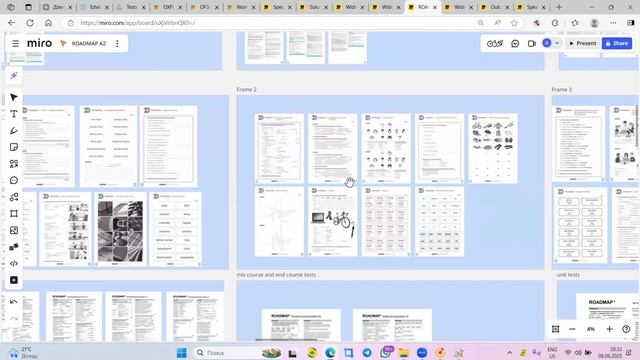Switch to the OF3 browser tab

click(x=204, y=7)
